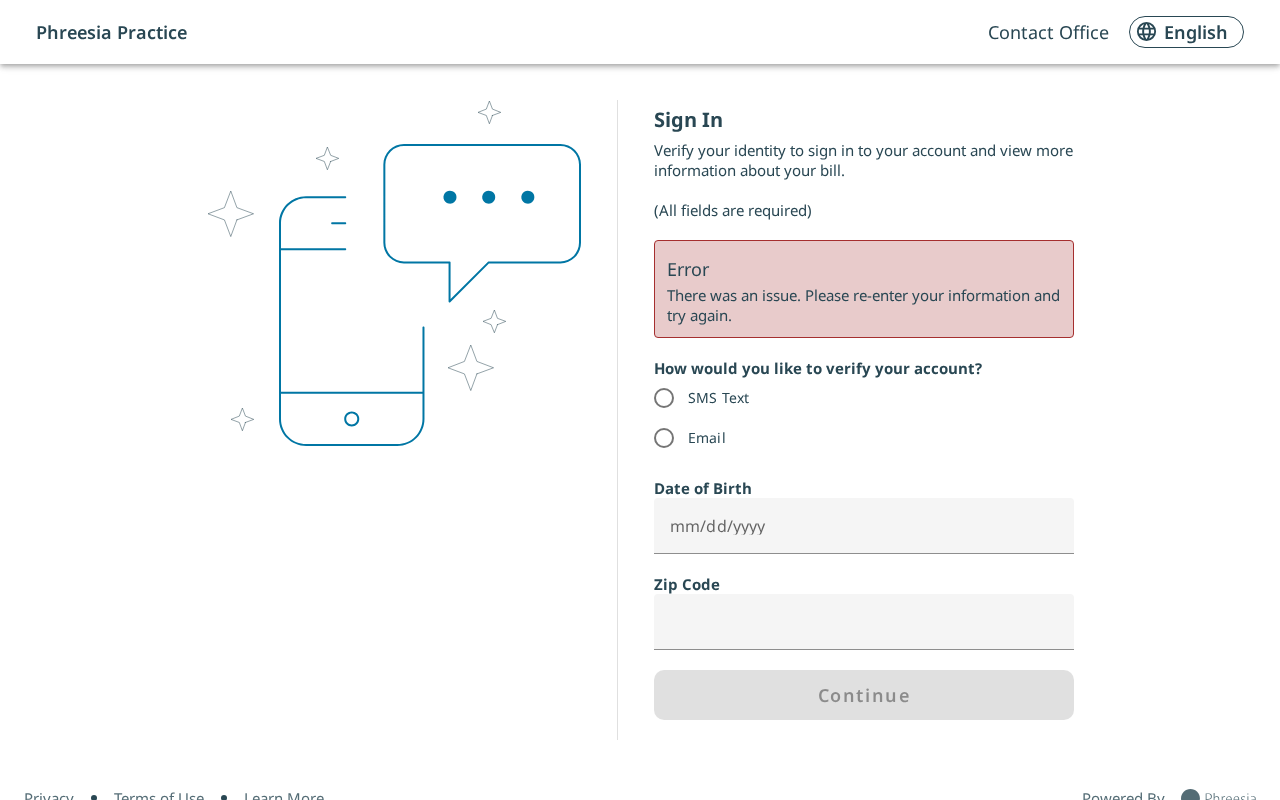1280x800 pixels.
Task: Click the Phreesia Practice header title
Action: pyautogui.click(x=111, y=32)
